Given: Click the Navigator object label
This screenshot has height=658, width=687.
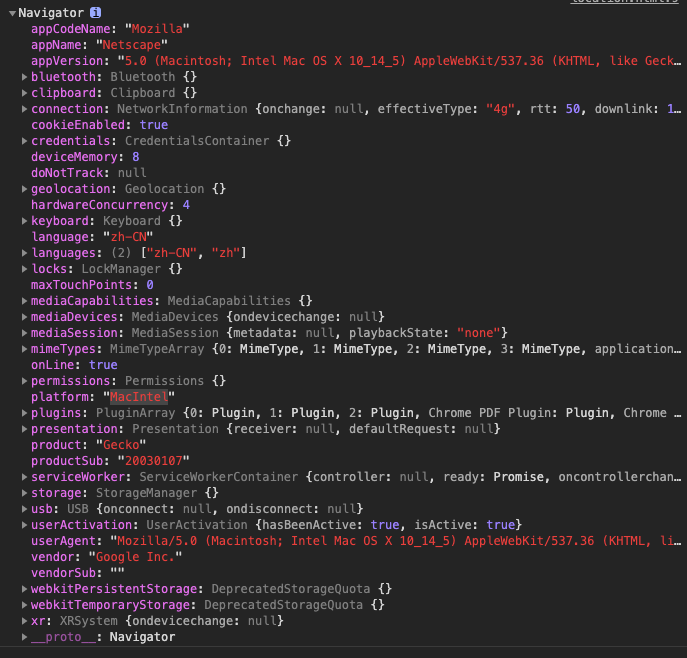Looking at the screenshot, I should pyautogui.click(x=51, y=13).
